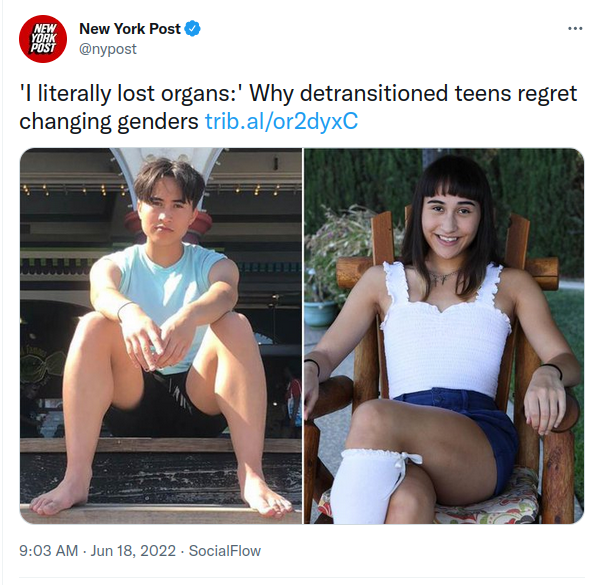Screen dimensions: 601x585
Task: Click the New York Post display name
Action: tap(130, 29)
